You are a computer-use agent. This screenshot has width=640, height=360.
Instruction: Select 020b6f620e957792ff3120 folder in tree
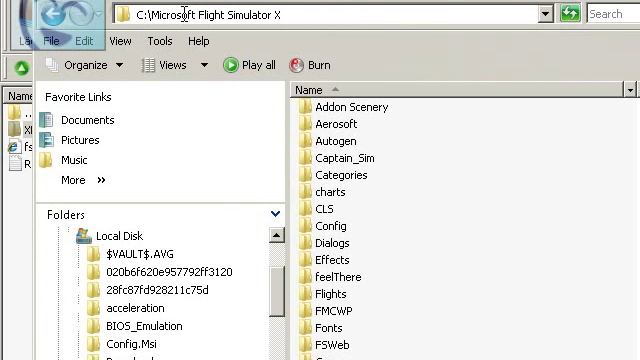pyautogui.click(x=169, y=272)
